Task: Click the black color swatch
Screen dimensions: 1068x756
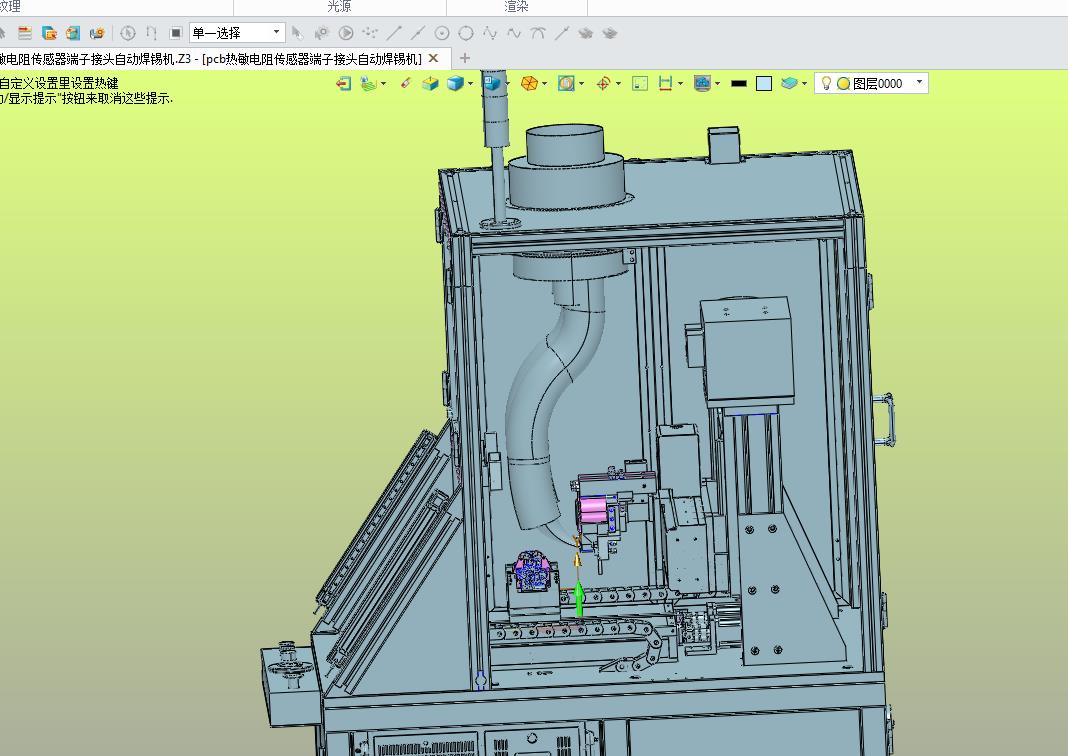Action: pyautogui.click(x=739, y=83)
